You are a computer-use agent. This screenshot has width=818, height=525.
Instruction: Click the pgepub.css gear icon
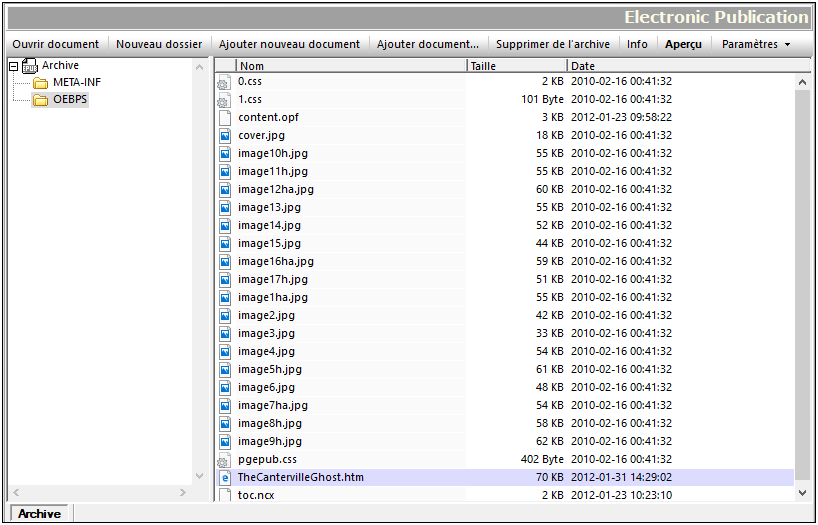225,460
